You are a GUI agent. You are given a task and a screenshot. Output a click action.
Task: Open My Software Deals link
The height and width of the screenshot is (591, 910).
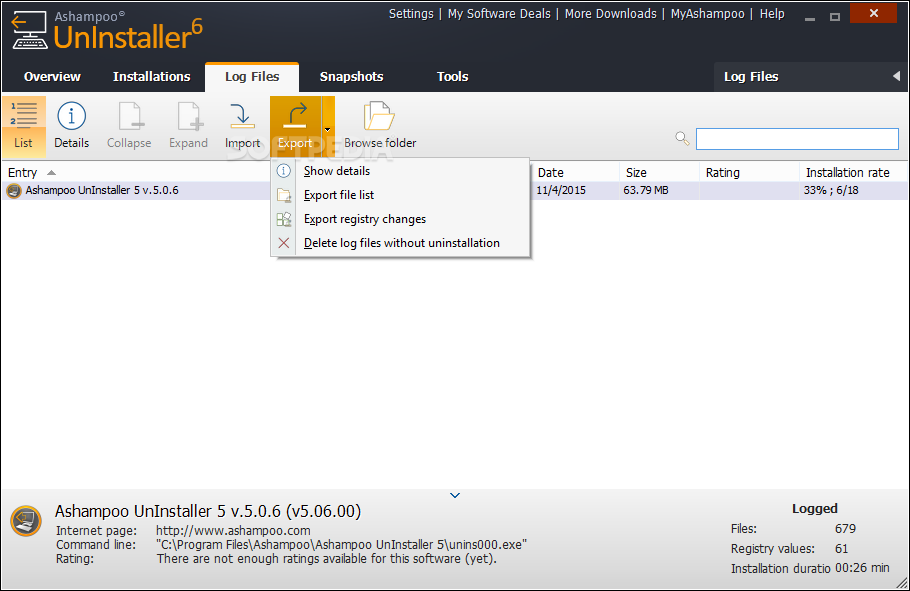[499, 14]
